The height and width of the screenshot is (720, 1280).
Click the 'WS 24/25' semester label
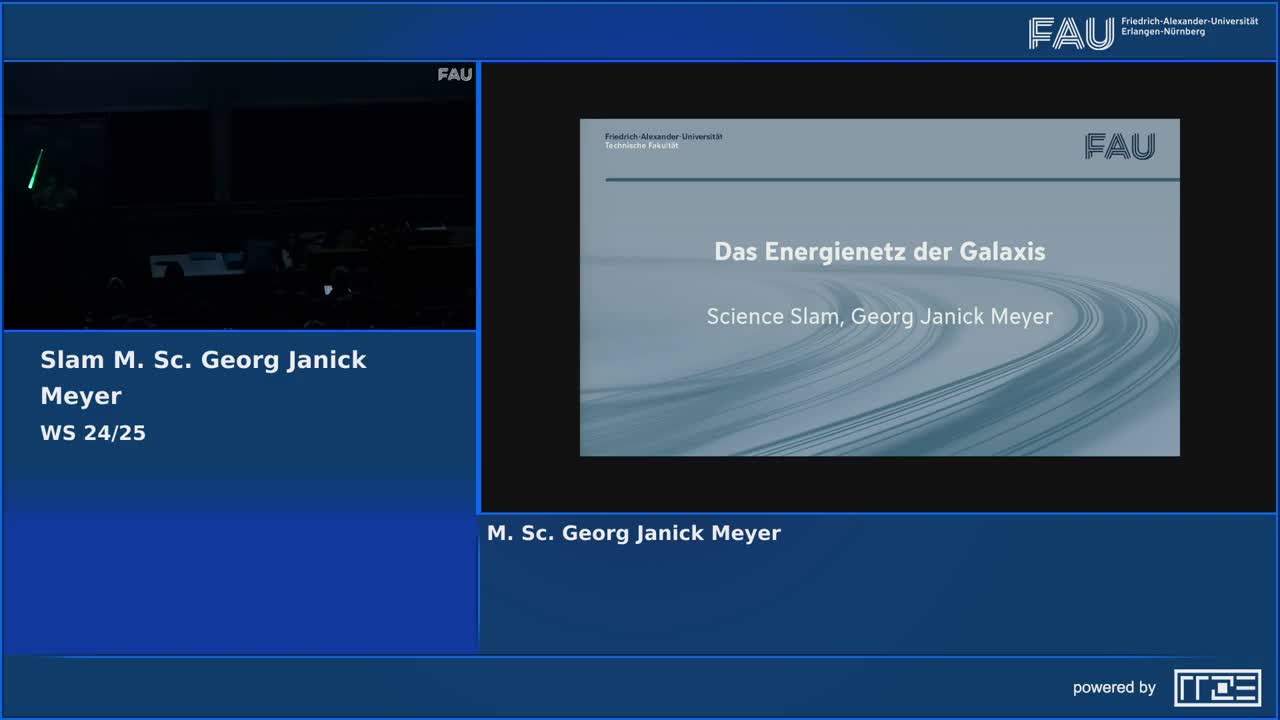click(93, 433)
